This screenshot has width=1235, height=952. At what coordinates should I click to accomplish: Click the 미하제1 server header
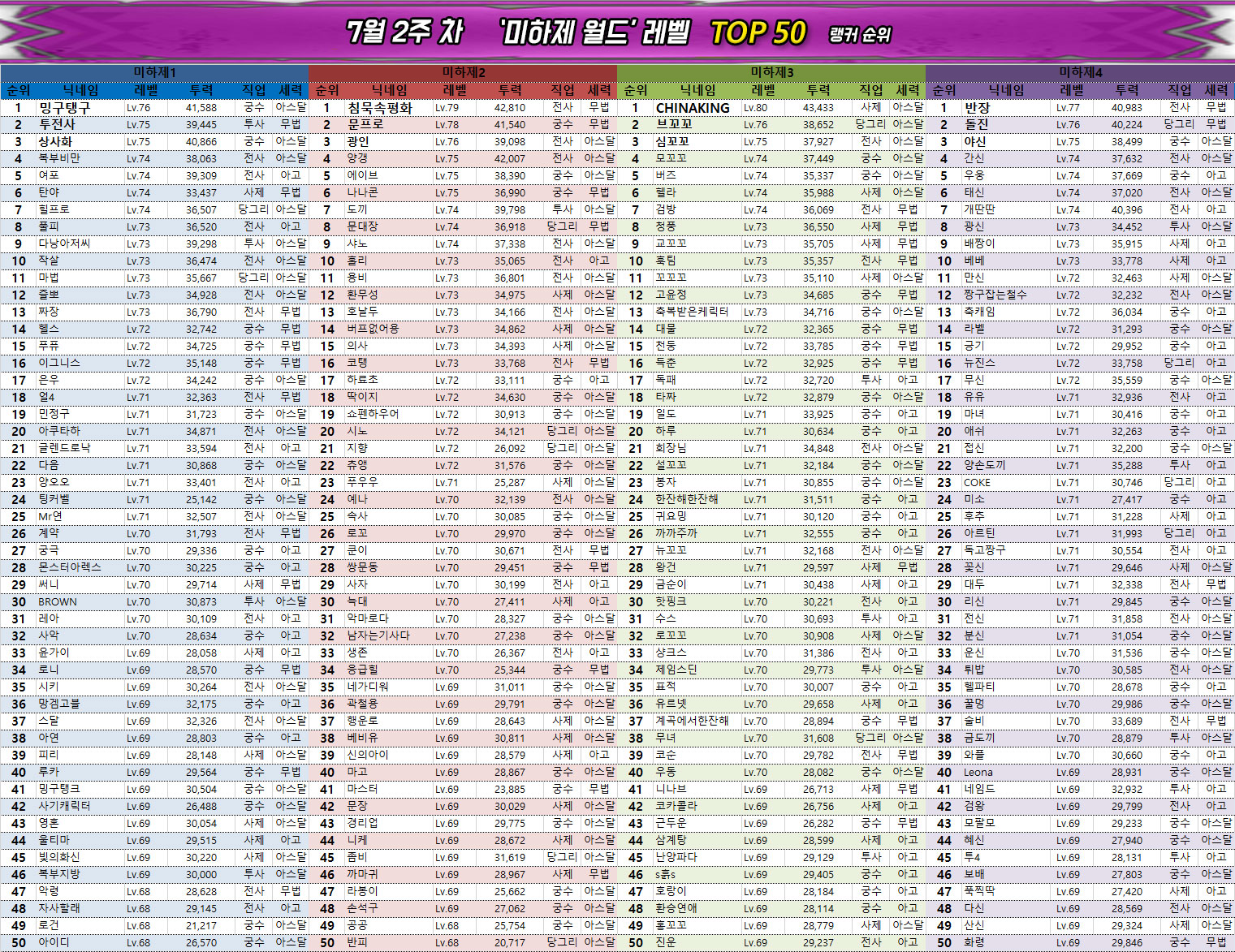pyautogui.click(x=154, y=72)
